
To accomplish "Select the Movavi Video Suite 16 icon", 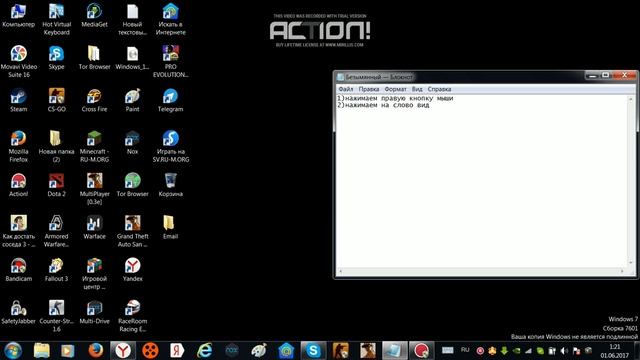I will (18, 62).
